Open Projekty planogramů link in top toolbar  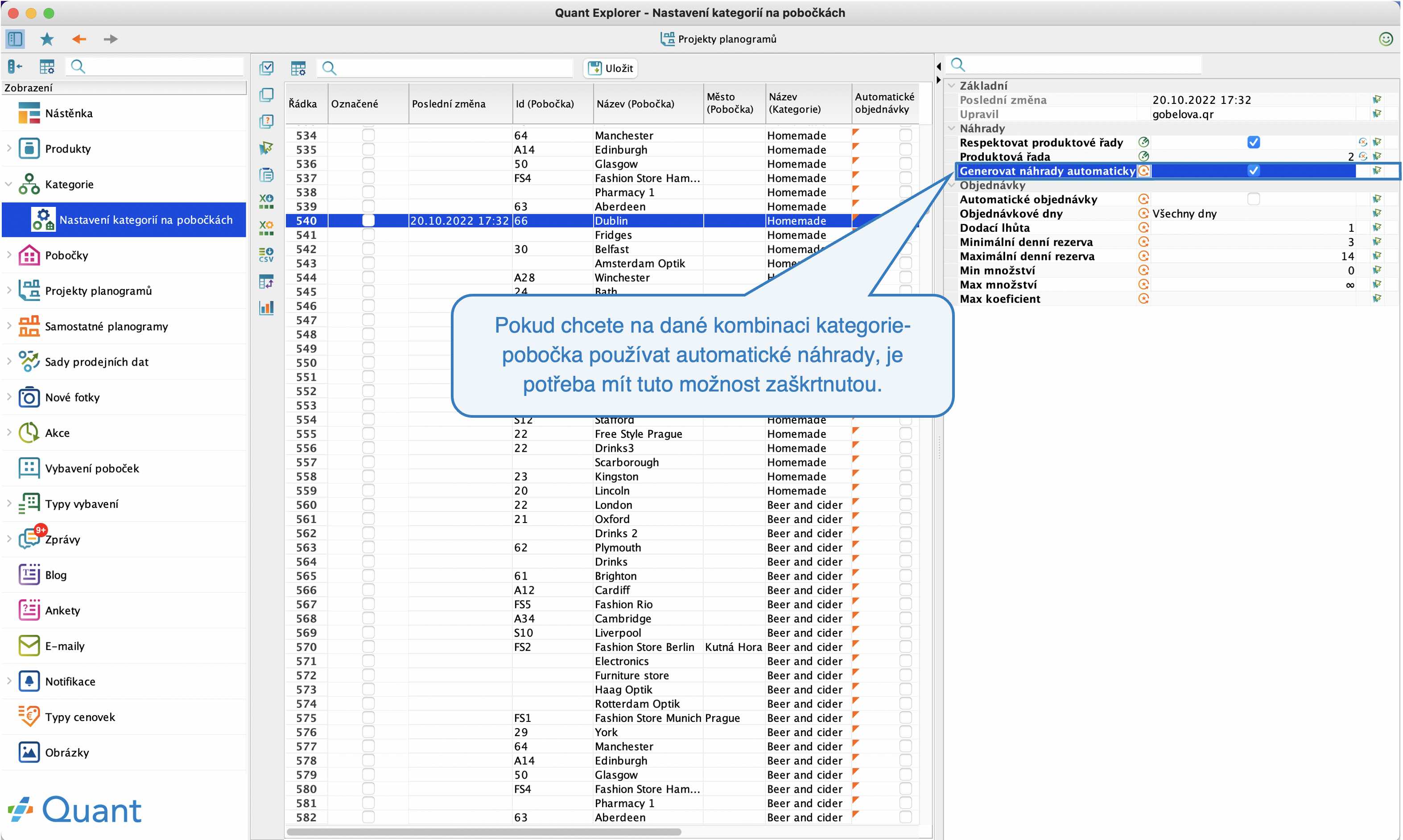click(x=718, y=39)
